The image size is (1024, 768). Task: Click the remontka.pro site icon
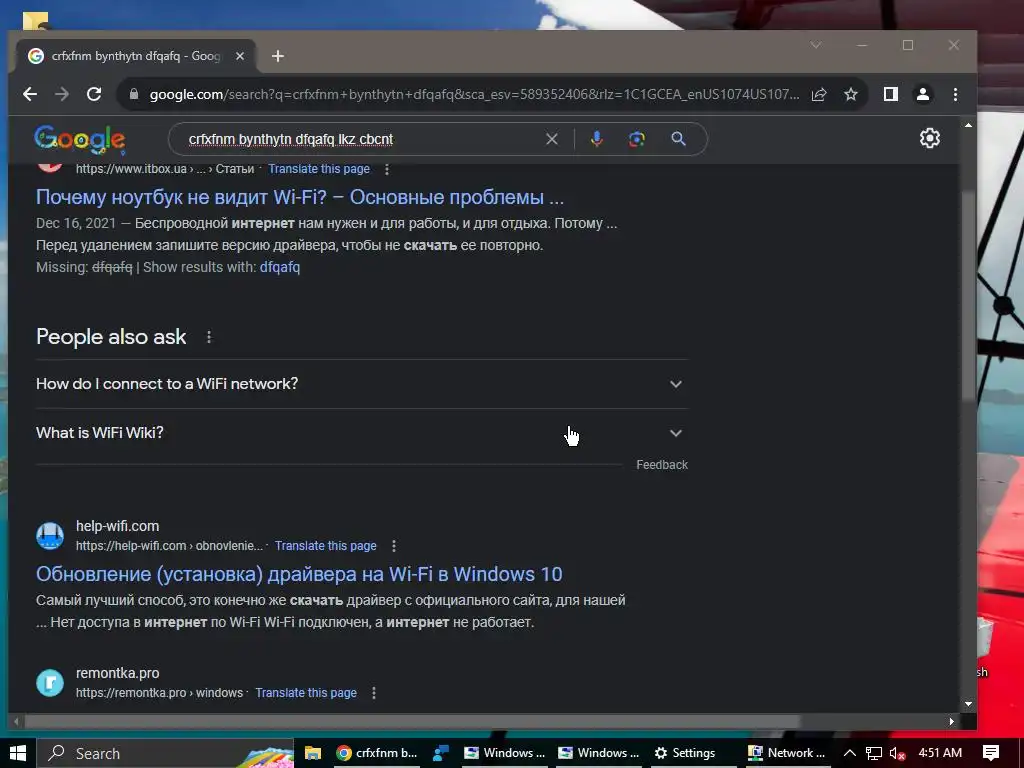(50, 682)
